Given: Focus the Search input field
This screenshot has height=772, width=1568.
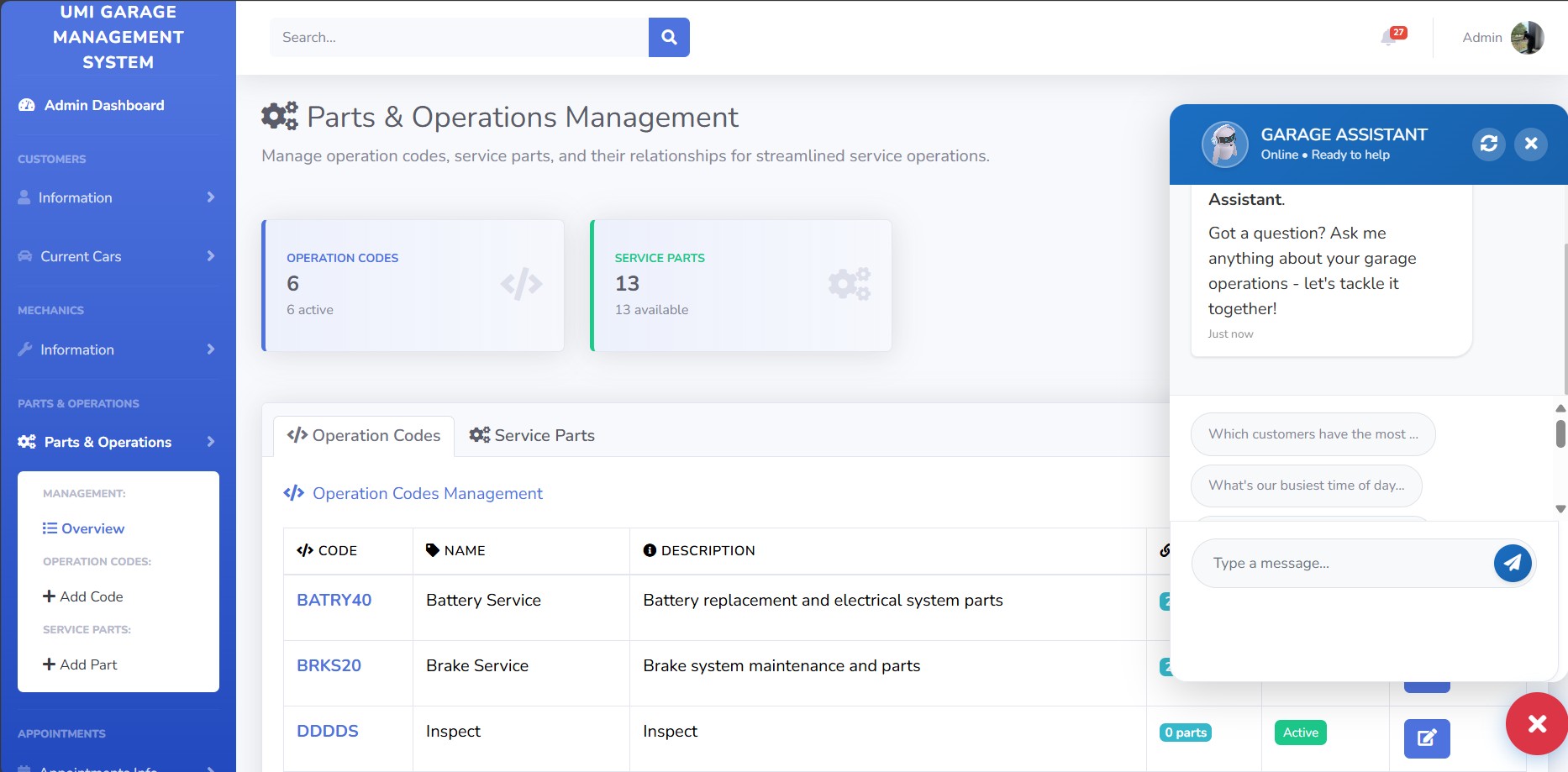Looking at the screenshot, I should [459, 37].
